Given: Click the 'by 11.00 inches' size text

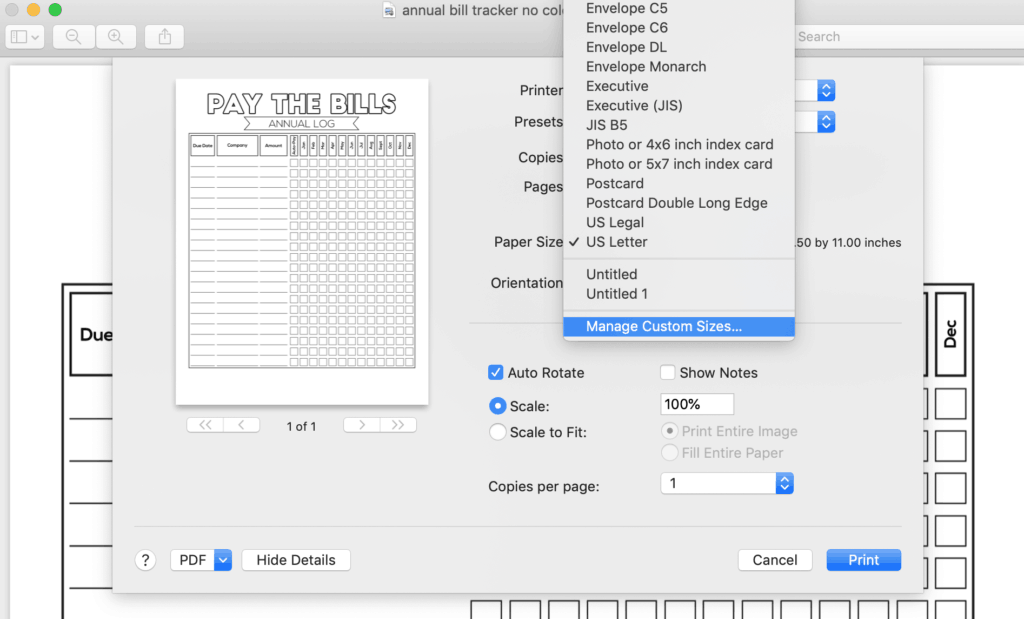Looking at the screenshot, I should 857,242.
